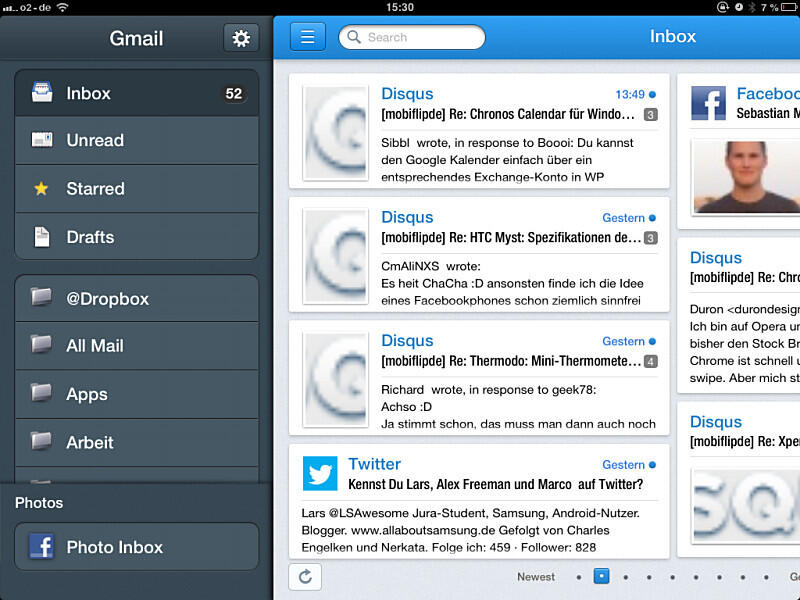
Task: Select the Inbox folder in sidebar
Action: [x=137, y=93]
